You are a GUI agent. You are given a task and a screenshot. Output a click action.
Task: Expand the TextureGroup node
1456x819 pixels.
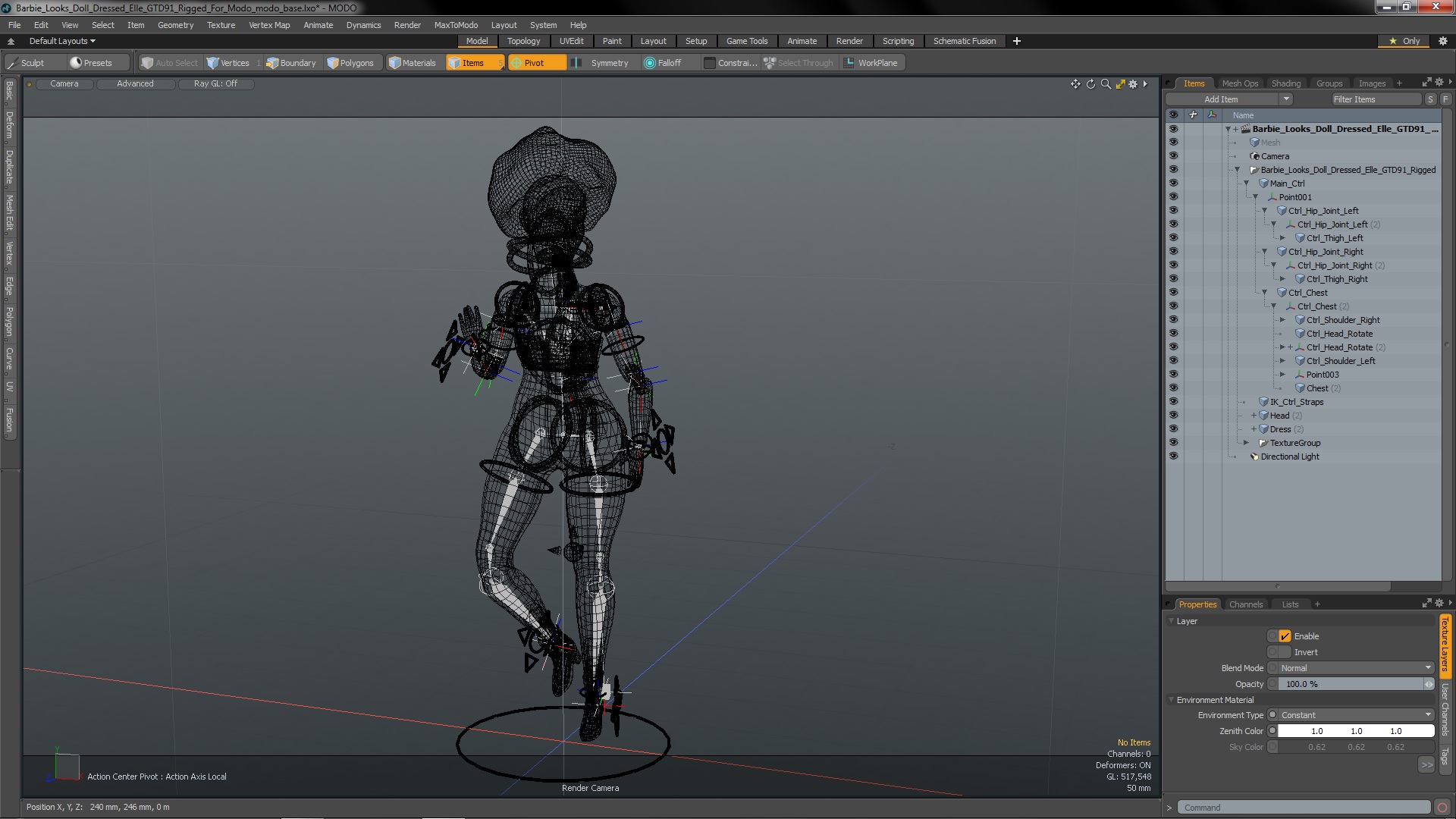pyautogui.click(x=1246, y=443)
